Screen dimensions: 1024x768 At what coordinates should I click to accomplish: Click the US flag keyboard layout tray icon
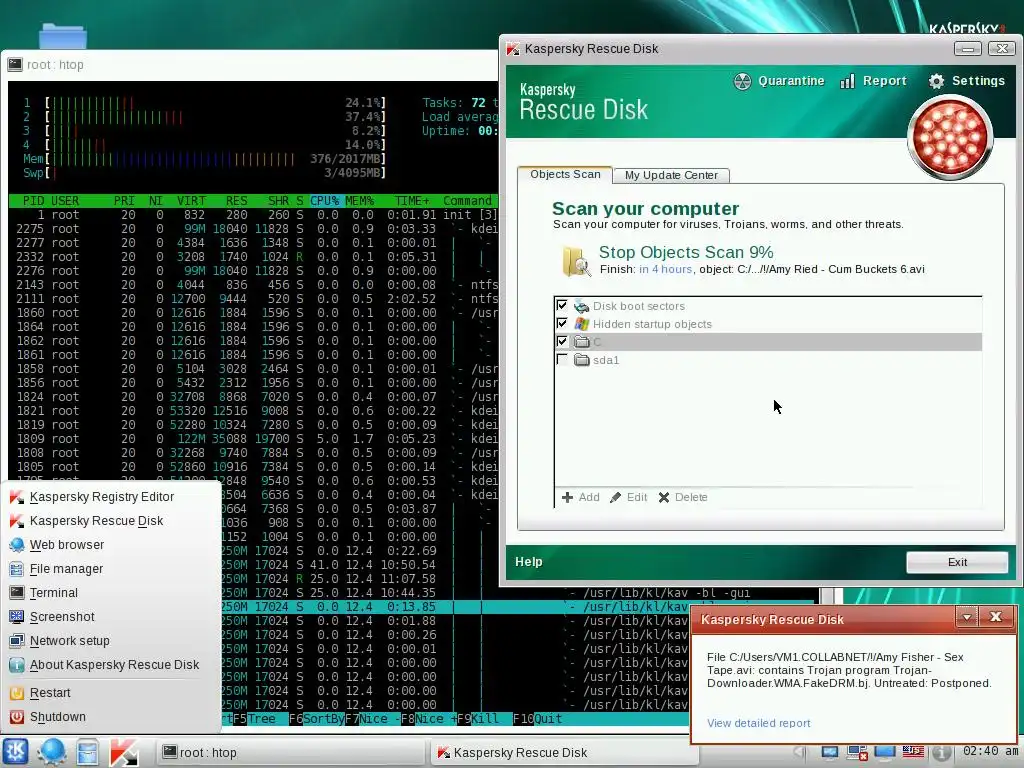(x=913, y=752)
